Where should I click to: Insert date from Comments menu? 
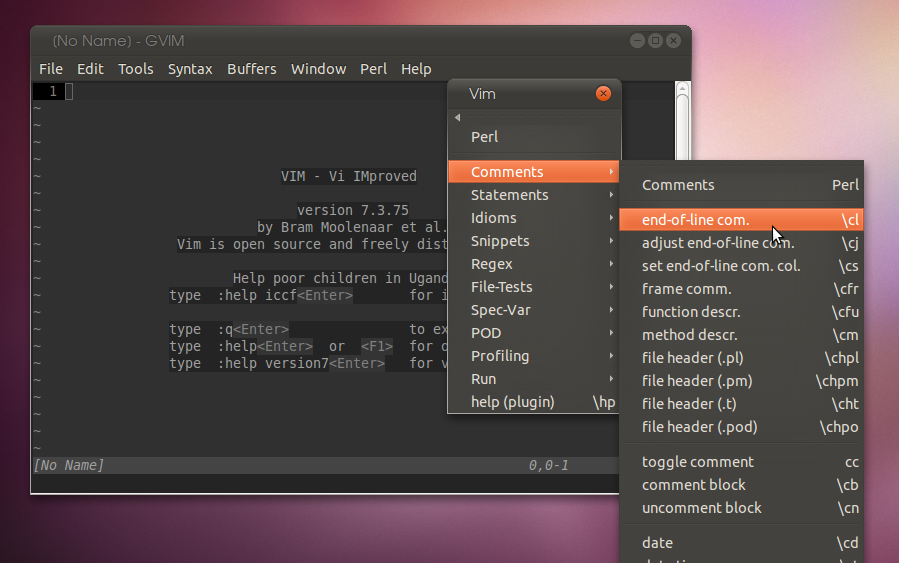741,542
